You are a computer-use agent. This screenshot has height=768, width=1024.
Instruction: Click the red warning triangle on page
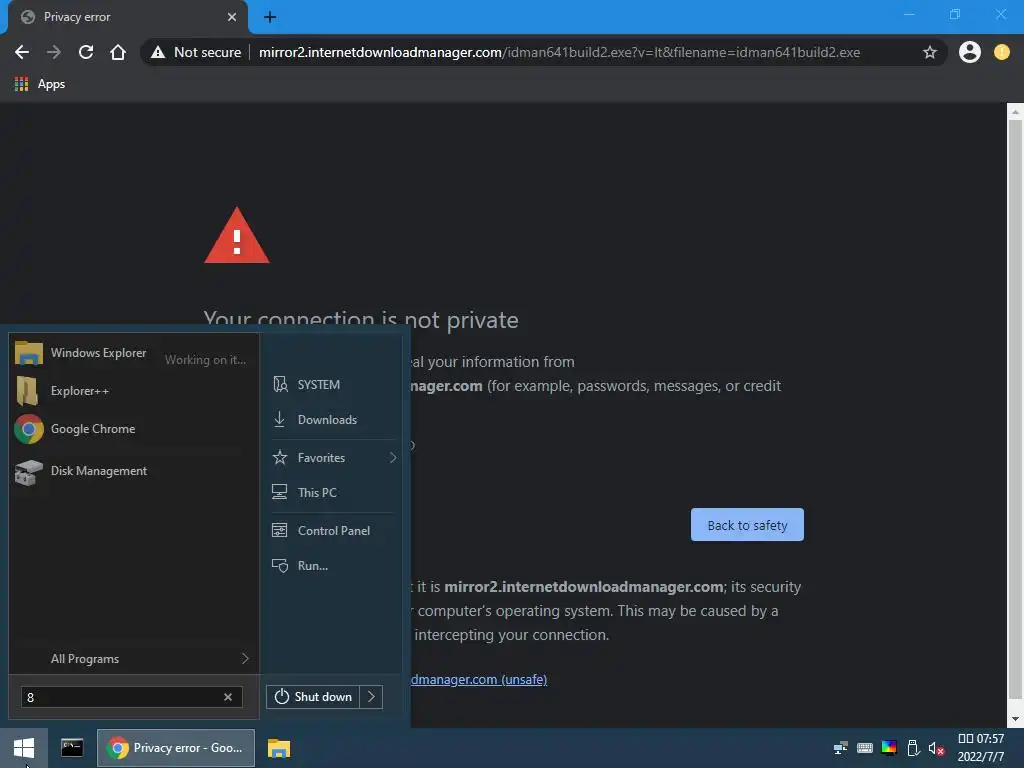tap(236, 236)
